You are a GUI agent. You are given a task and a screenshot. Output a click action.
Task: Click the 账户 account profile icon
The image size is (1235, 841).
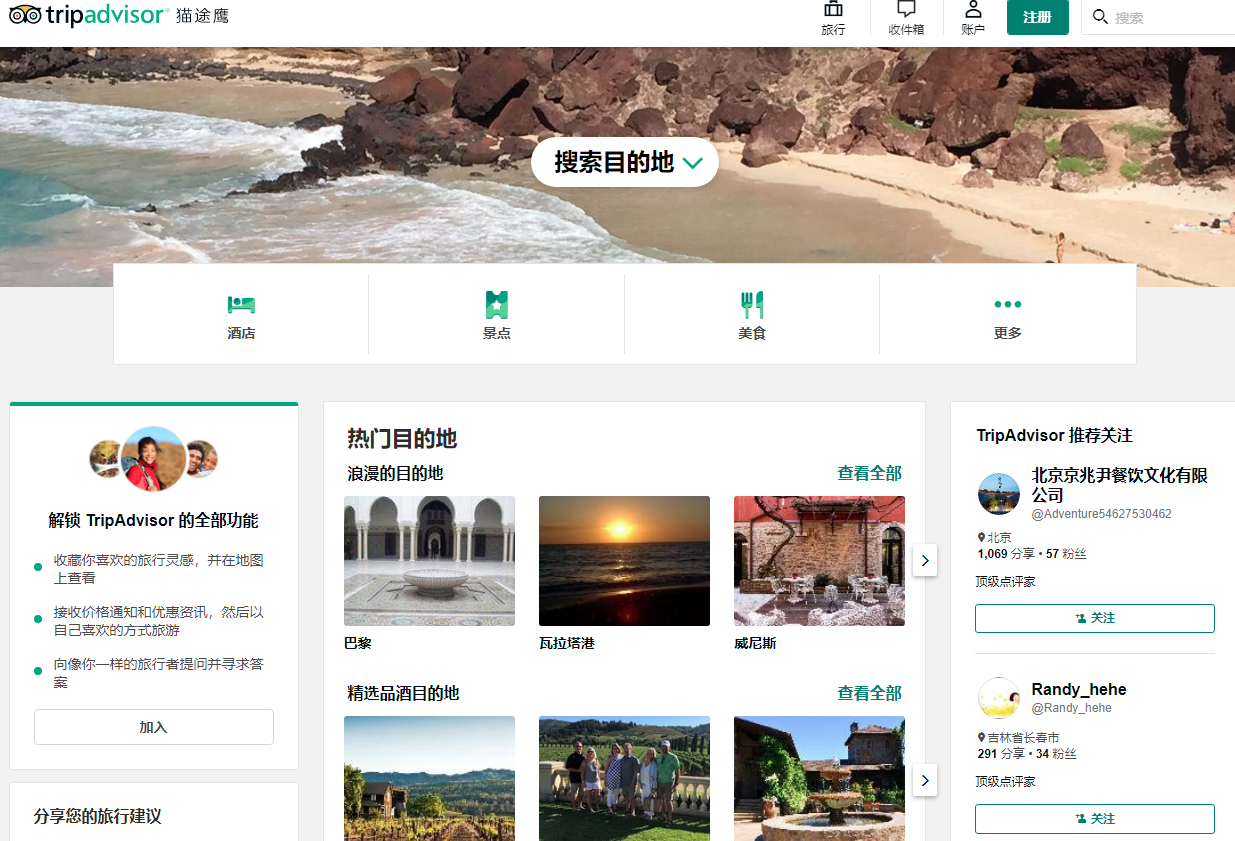point(973,11)
